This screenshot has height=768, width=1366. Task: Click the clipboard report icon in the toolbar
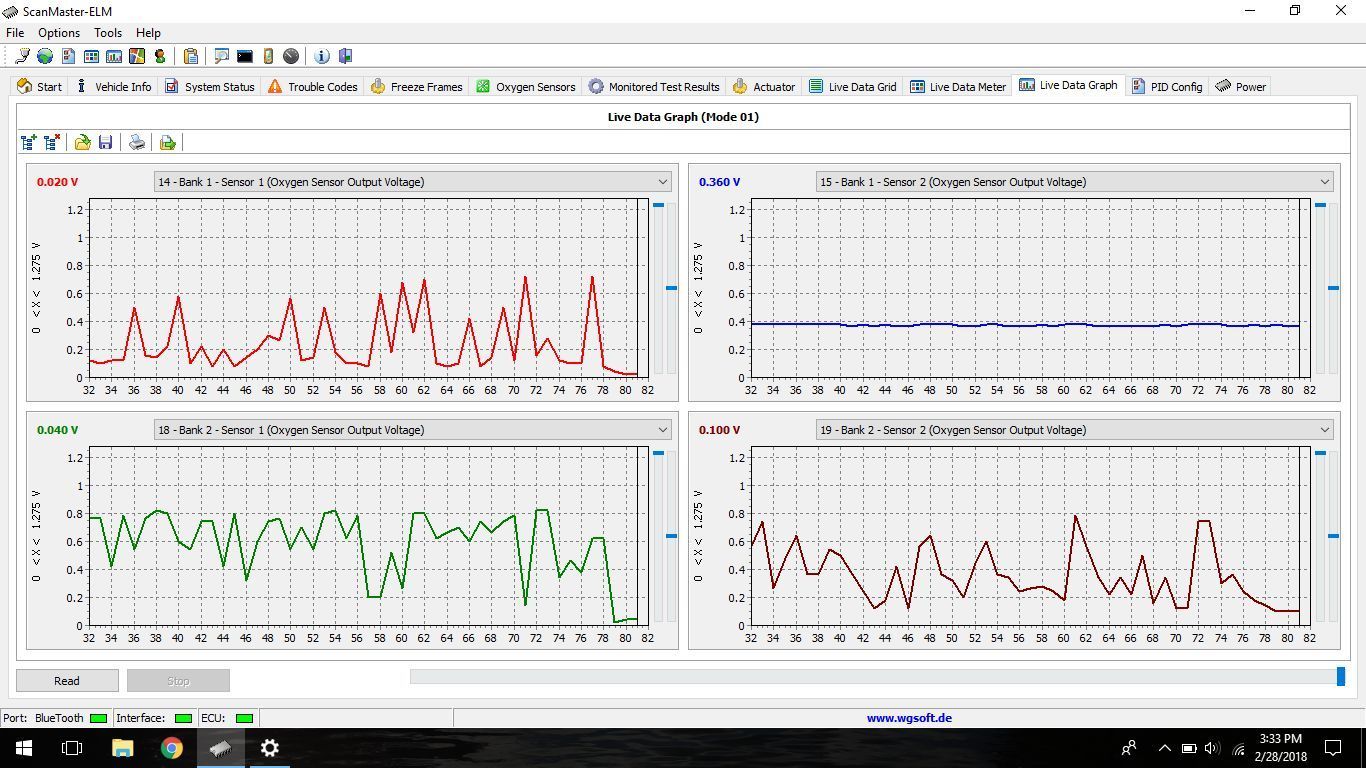click(x=190, y=56)
